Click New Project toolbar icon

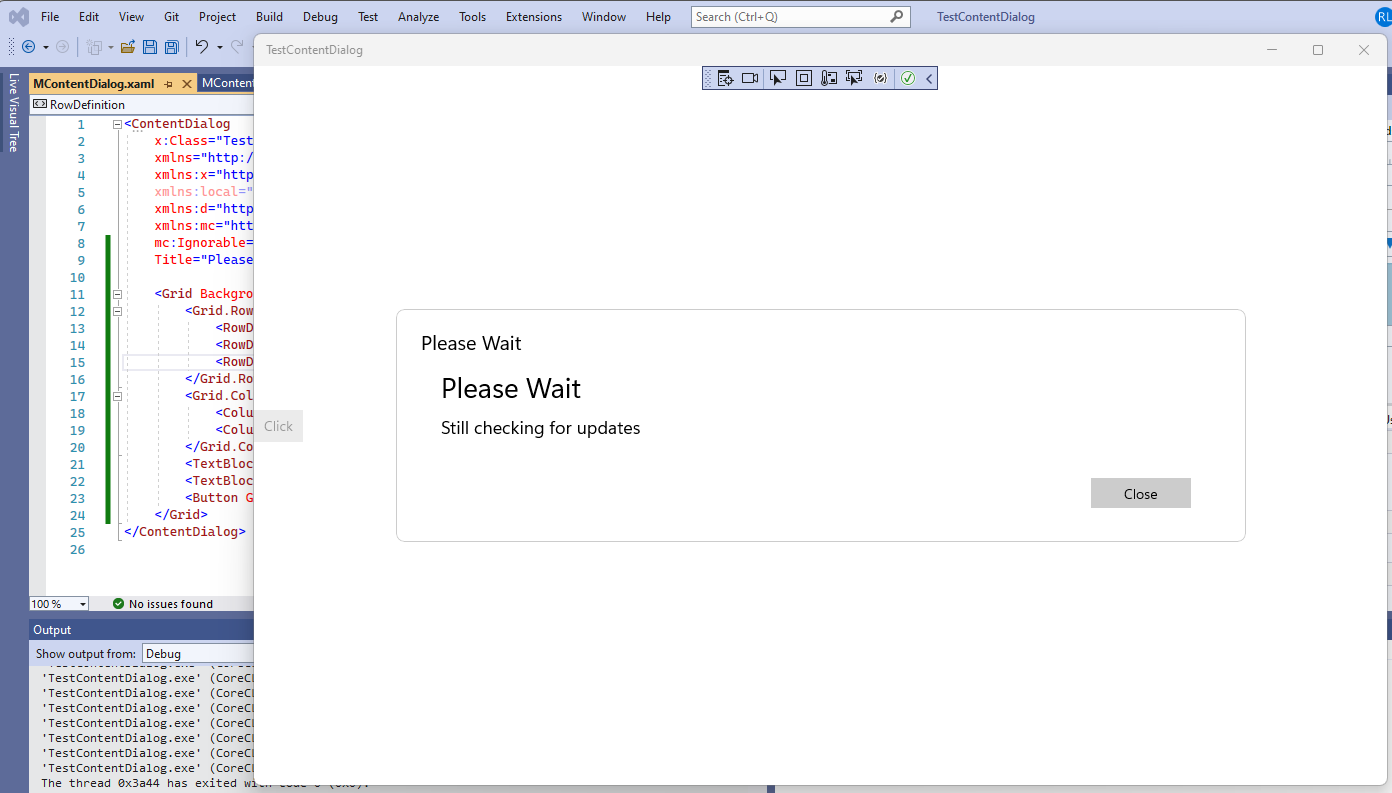point(94,47)
